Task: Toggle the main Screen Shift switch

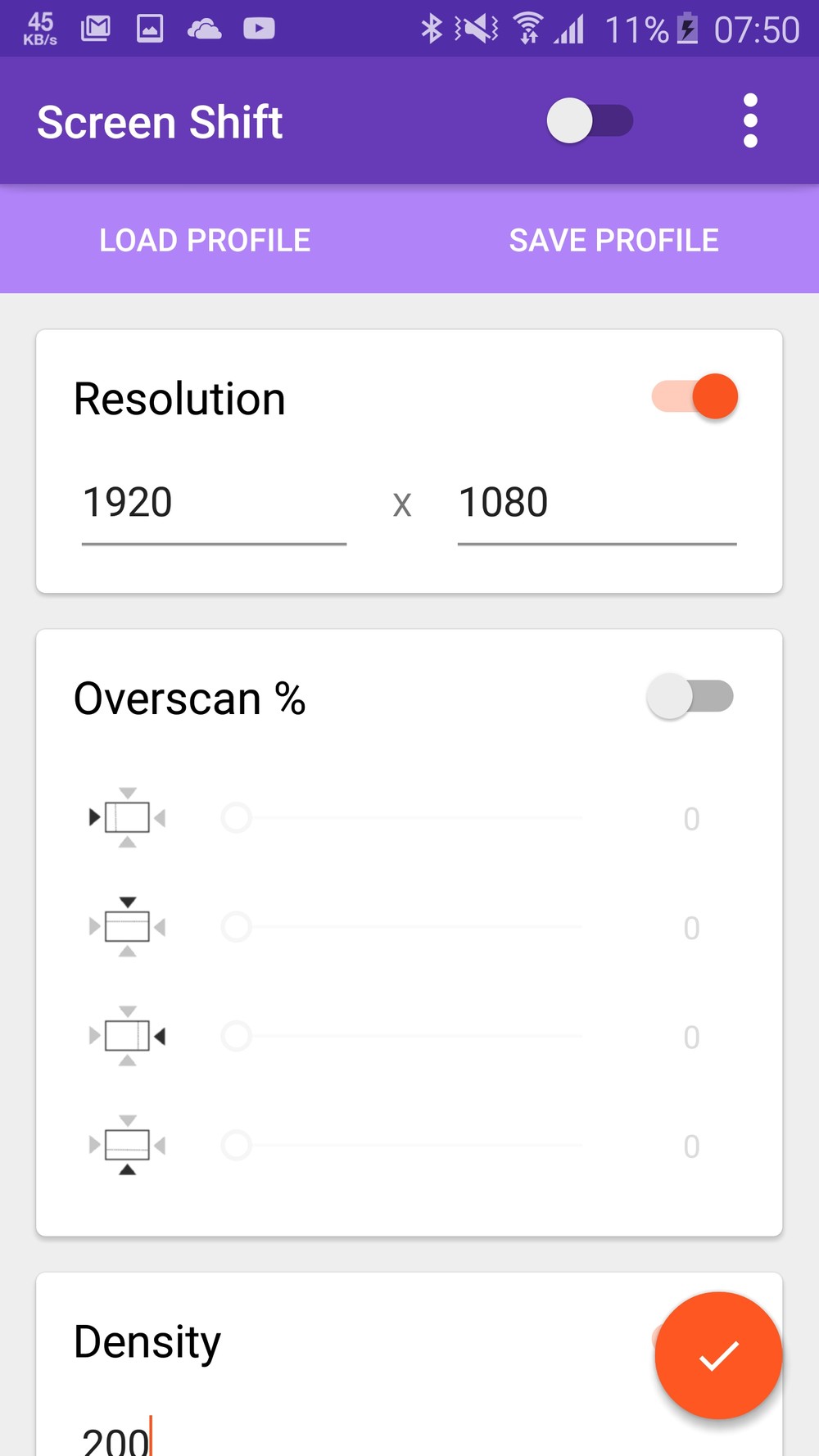Action: pyautogui.click(x=590, y=121)
